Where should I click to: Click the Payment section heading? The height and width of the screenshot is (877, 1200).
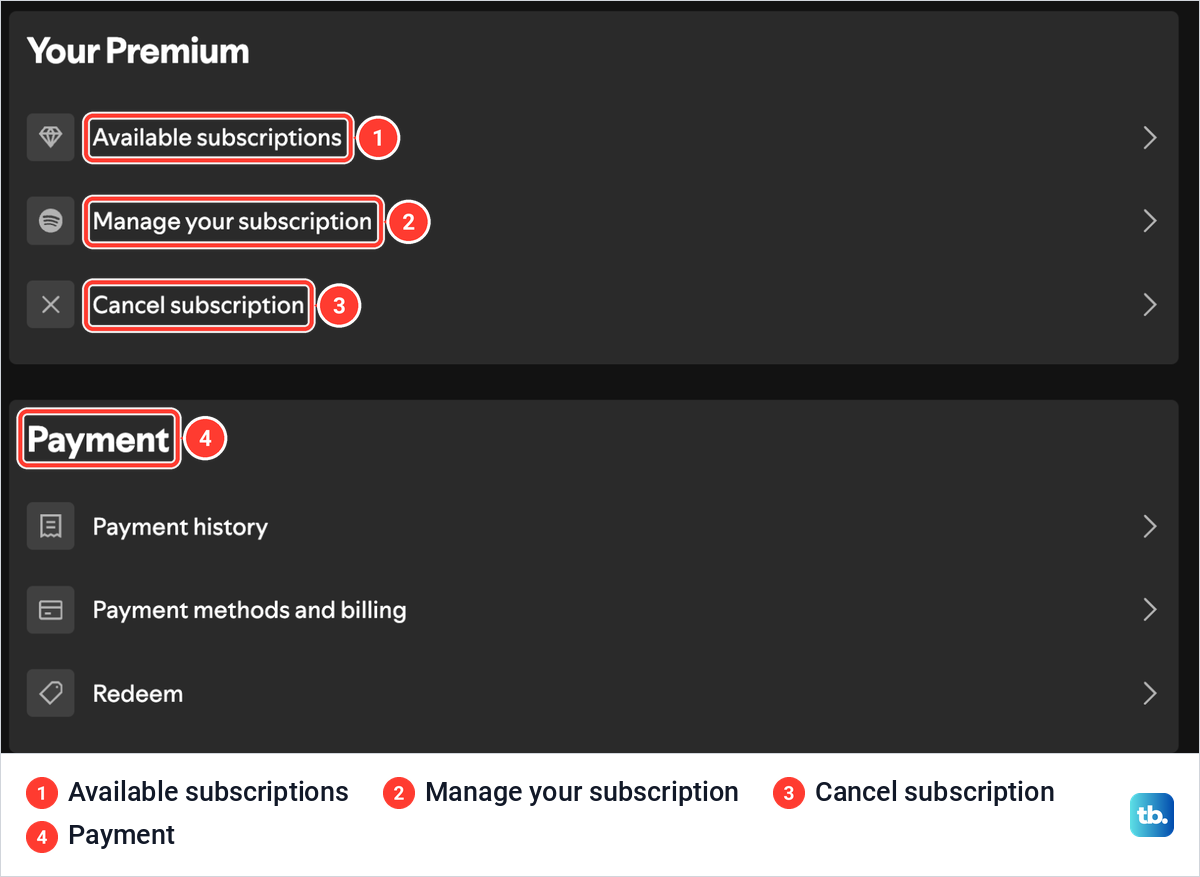click(x=98, y=440)
